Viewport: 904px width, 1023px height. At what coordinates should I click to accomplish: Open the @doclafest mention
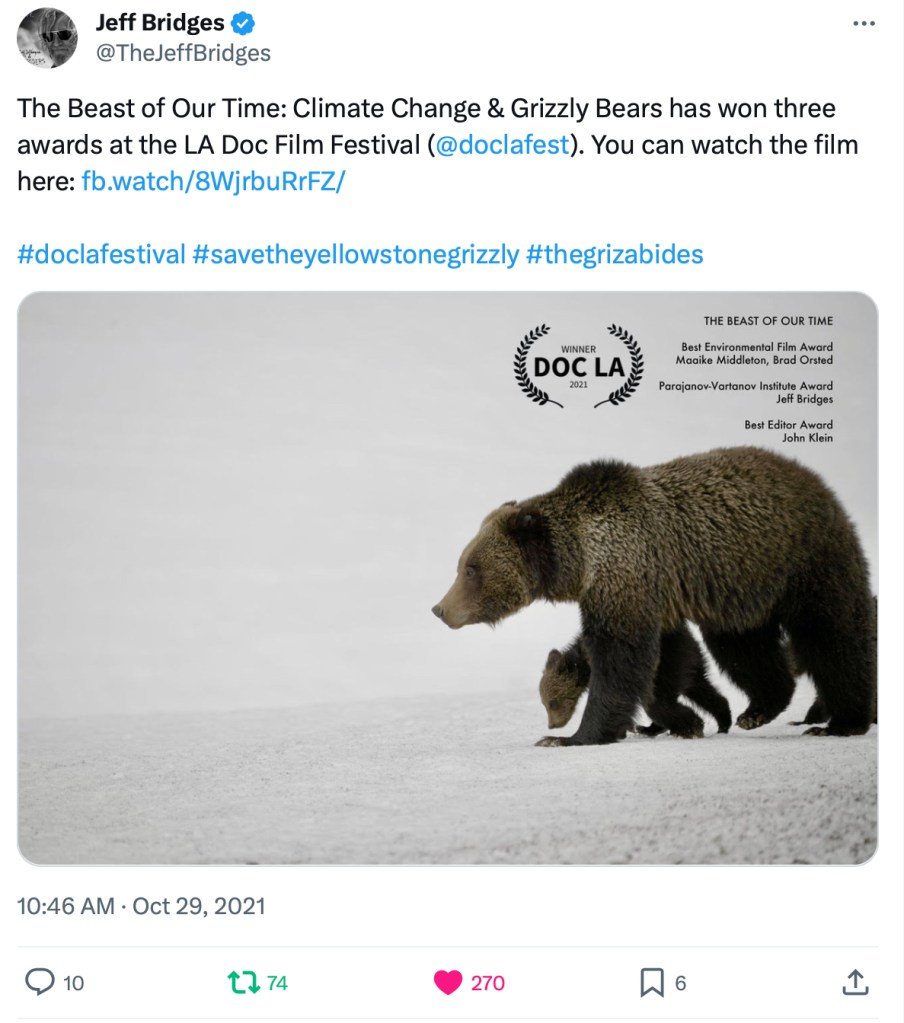tap(502, 144)
